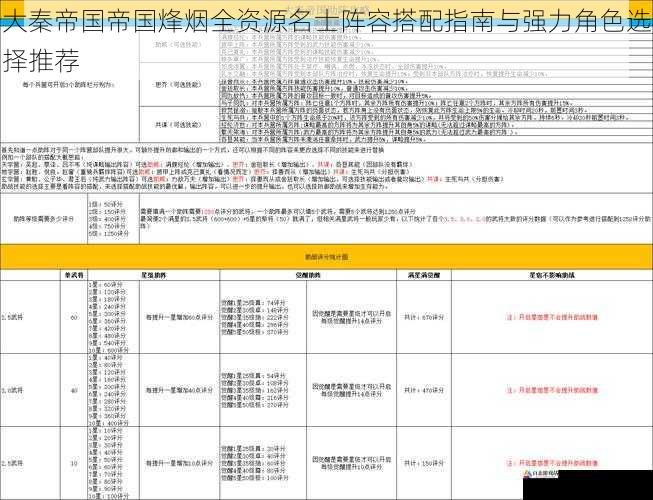Click the 单武将 column header
Image resolution: width=653 pixels, height=500 pixels.
pyautogui.click(x=74, y=275)
